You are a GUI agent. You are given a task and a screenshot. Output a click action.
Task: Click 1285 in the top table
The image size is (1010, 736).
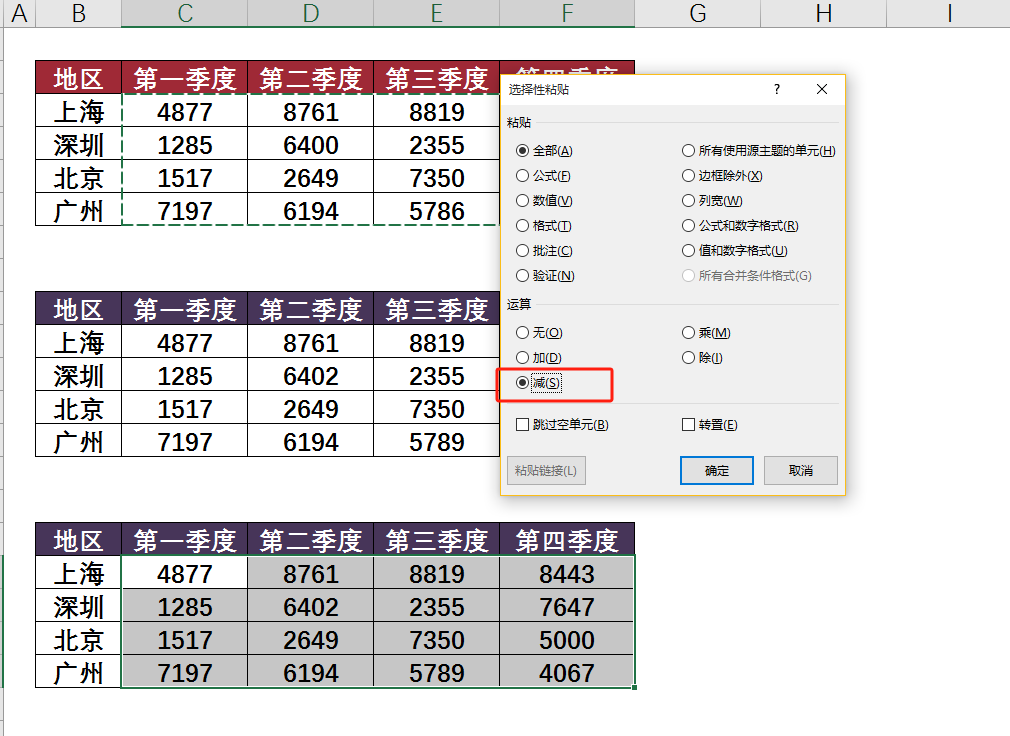coord(185,144)
